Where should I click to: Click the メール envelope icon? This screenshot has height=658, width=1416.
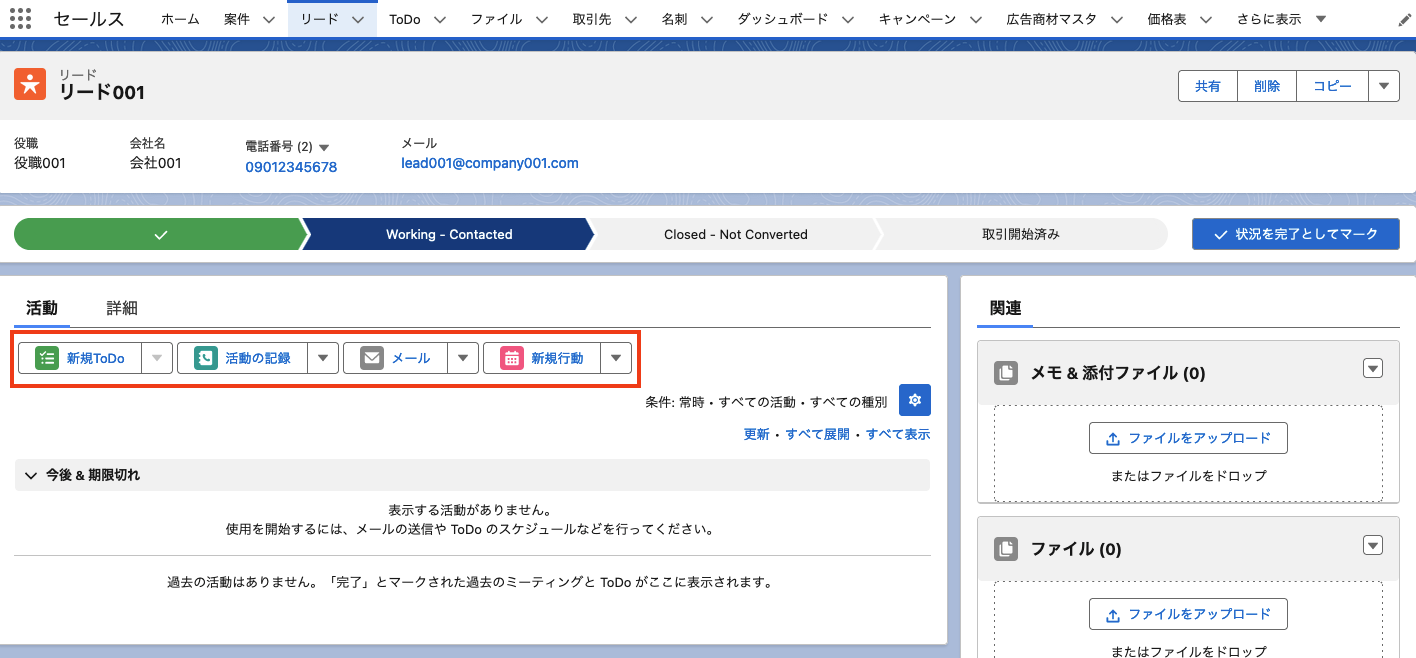[x=372, y=357]
